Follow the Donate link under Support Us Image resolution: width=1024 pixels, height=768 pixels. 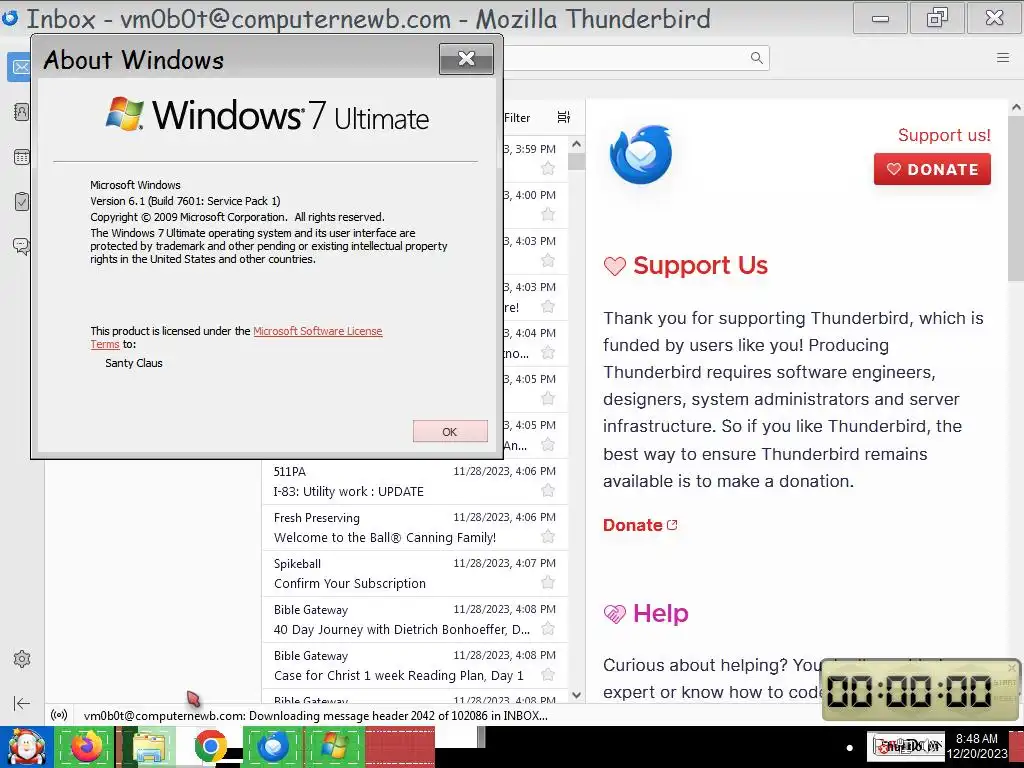pos(640,525)
